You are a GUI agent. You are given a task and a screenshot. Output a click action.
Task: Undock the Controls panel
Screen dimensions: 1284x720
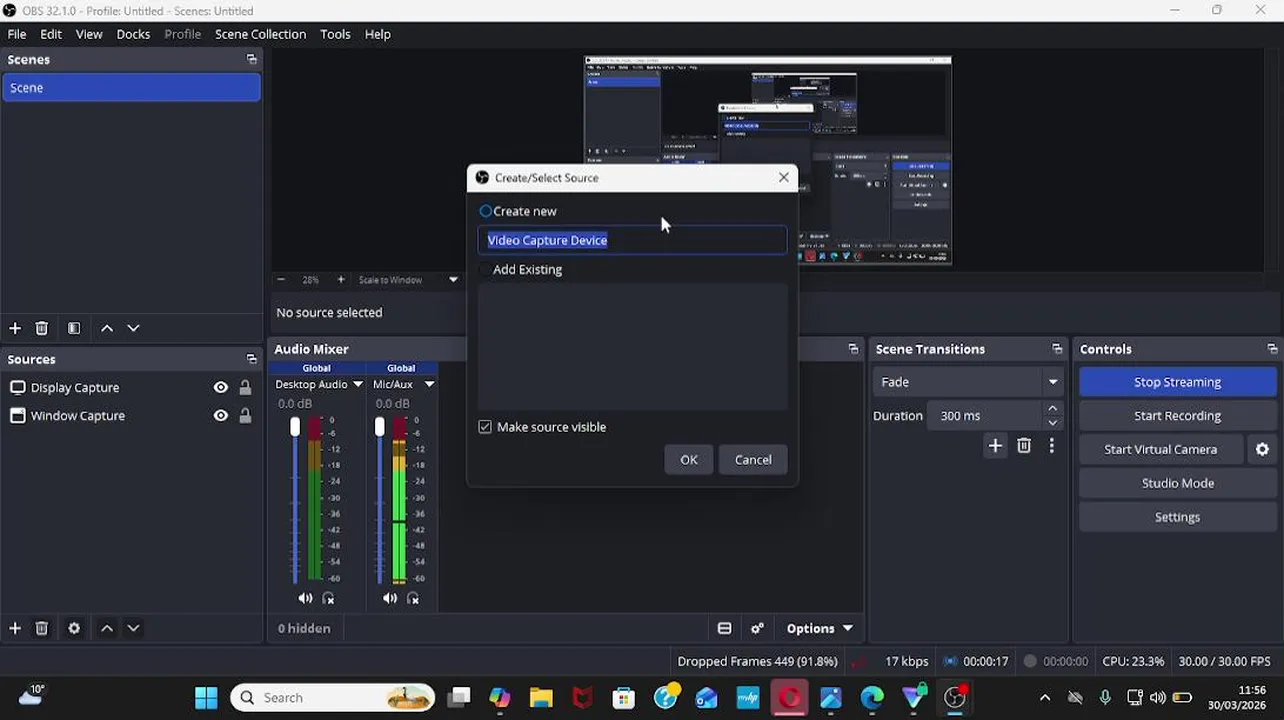tap(1272, 349)
